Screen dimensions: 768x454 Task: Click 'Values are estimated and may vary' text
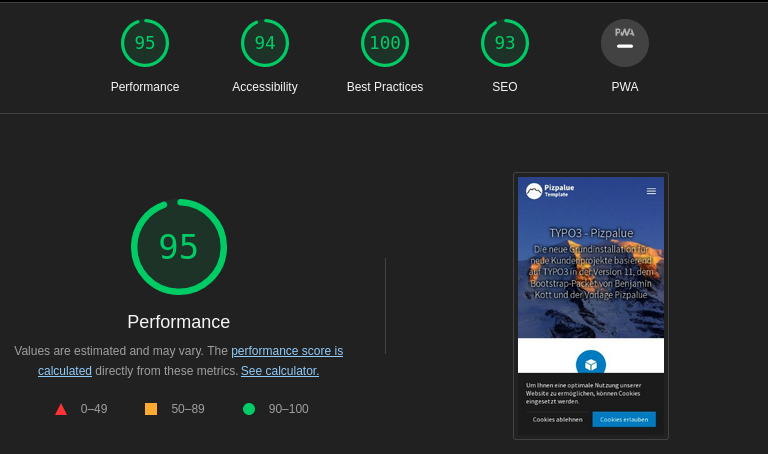[x=109, y=351]
